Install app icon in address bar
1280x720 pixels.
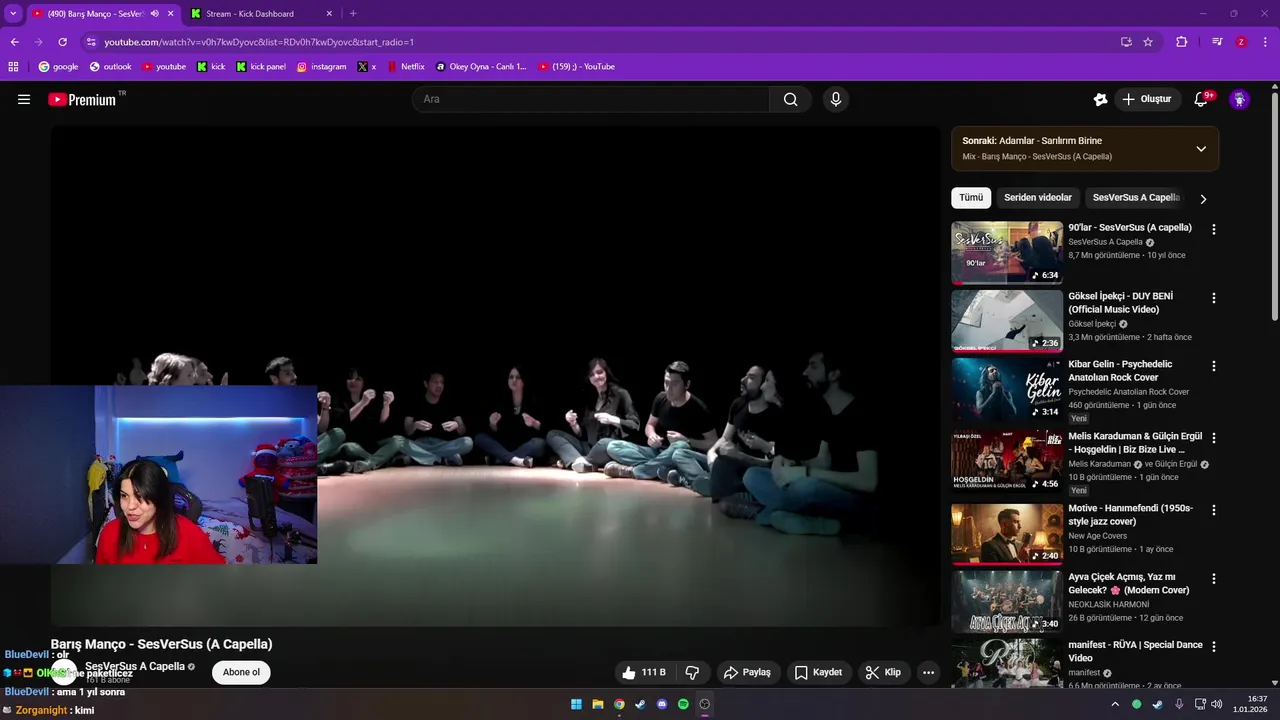[x=1126, y=42]
